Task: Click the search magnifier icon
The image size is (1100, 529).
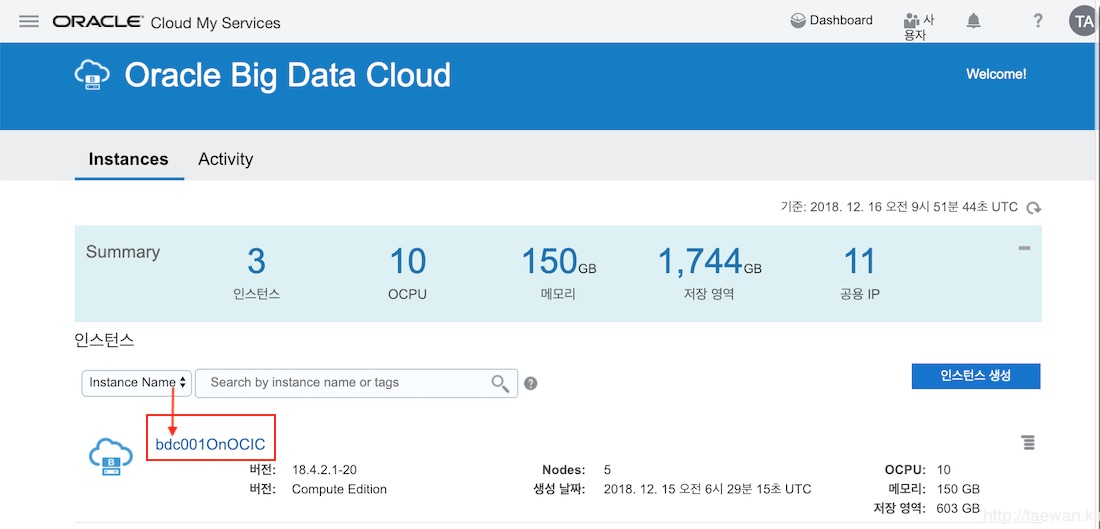Action: (x=500, y=383)
